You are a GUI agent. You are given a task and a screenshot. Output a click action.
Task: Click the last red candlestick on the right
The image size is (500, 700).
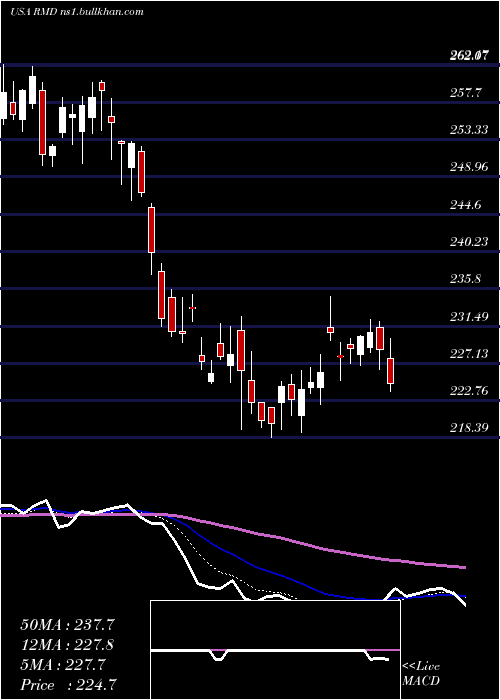tap(391, 370)
